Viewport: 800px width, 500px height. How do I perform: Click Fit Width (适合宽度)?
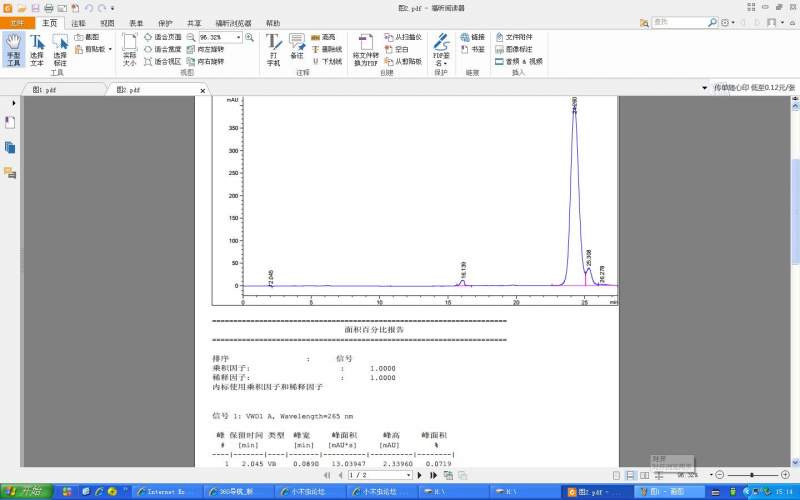(162, 49)
